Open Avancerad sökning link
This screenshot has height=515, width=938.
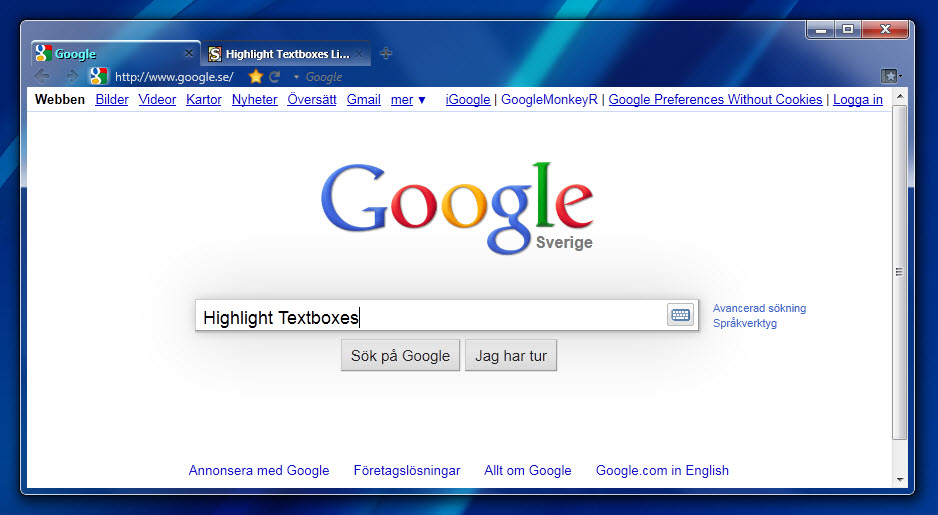tap(759, 308)
